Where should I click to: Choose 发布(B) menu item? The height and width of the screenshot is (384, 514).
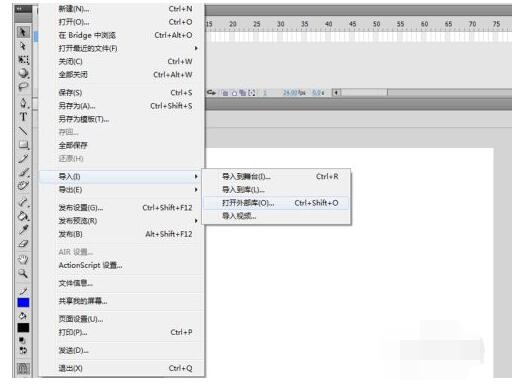pyautogui.click(x=122, y=234)
